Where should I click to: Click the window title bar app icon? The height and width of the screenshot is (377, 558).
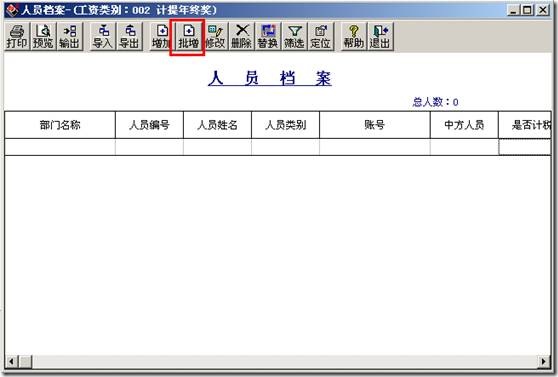[13, 10]
